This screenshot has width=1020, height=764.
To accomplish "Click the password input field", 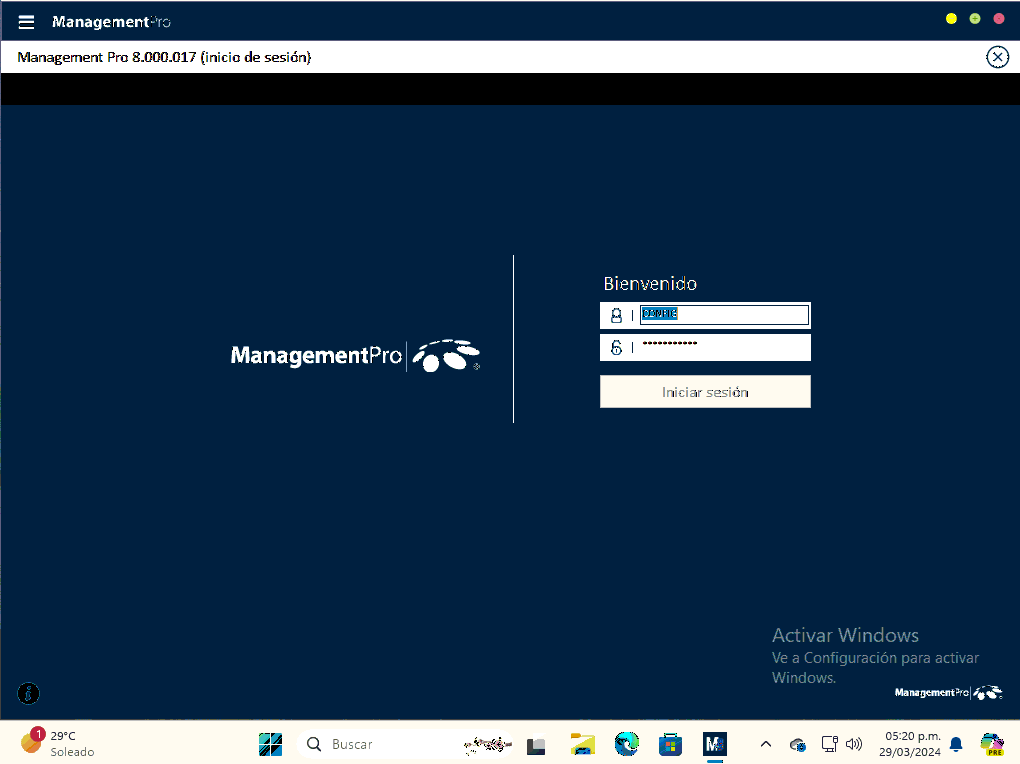I will tap(723, 347).
